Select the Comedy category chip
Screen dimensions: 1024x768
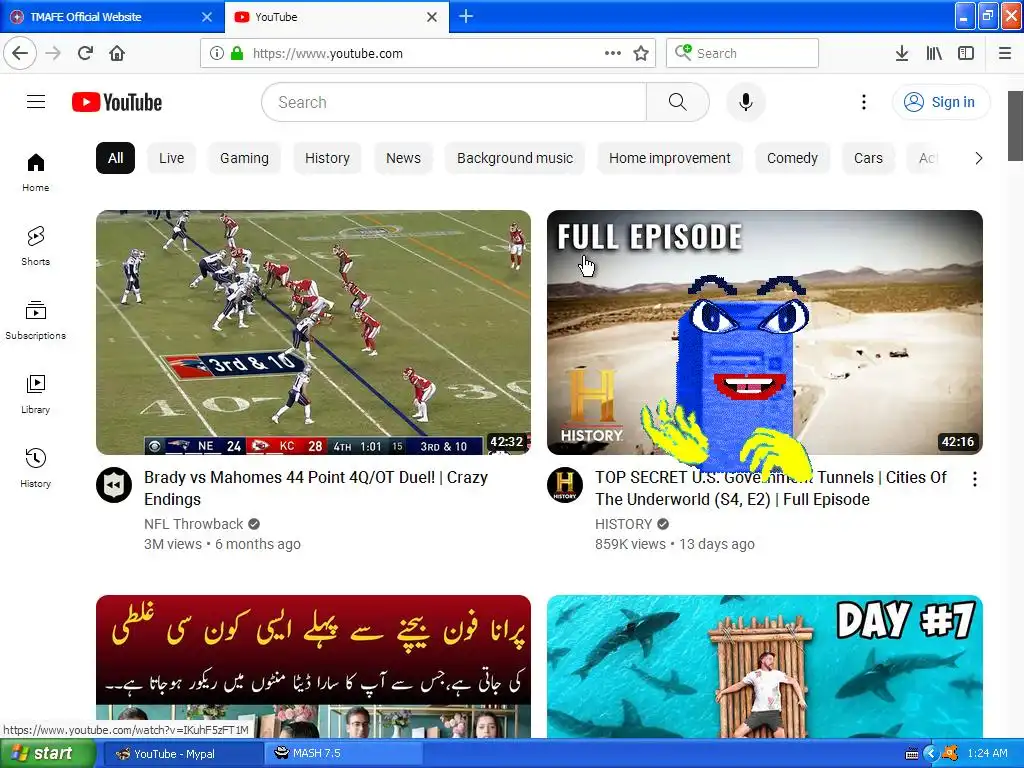click(792, 158)
